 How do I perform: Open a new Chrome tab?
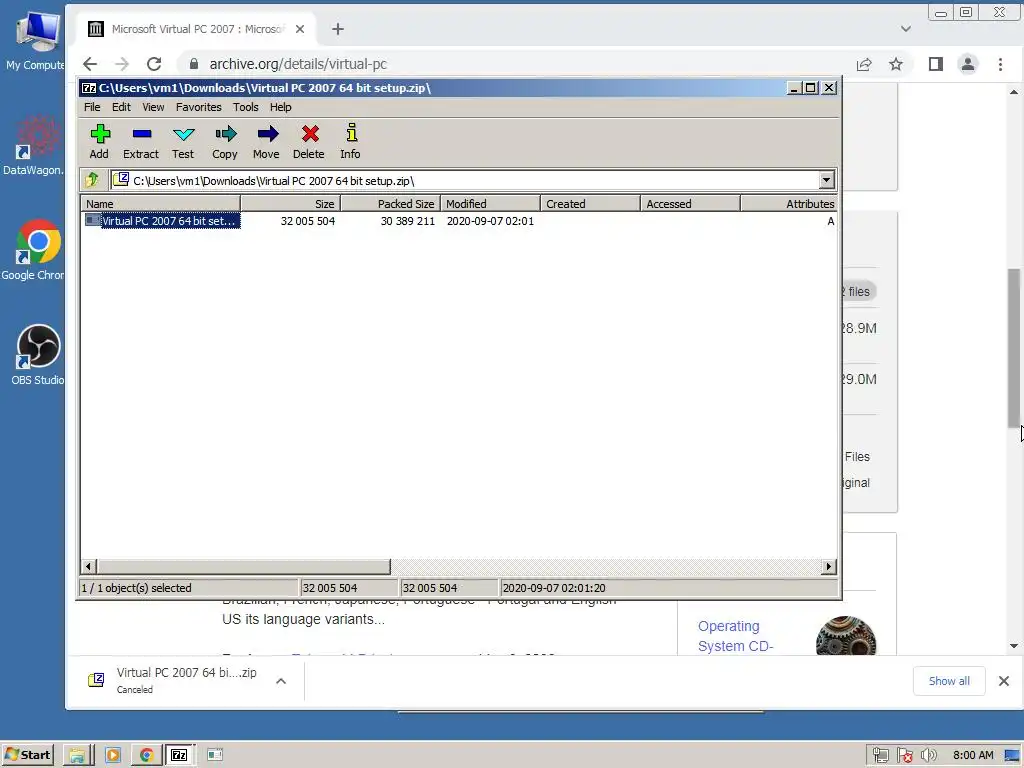[338, 29]
